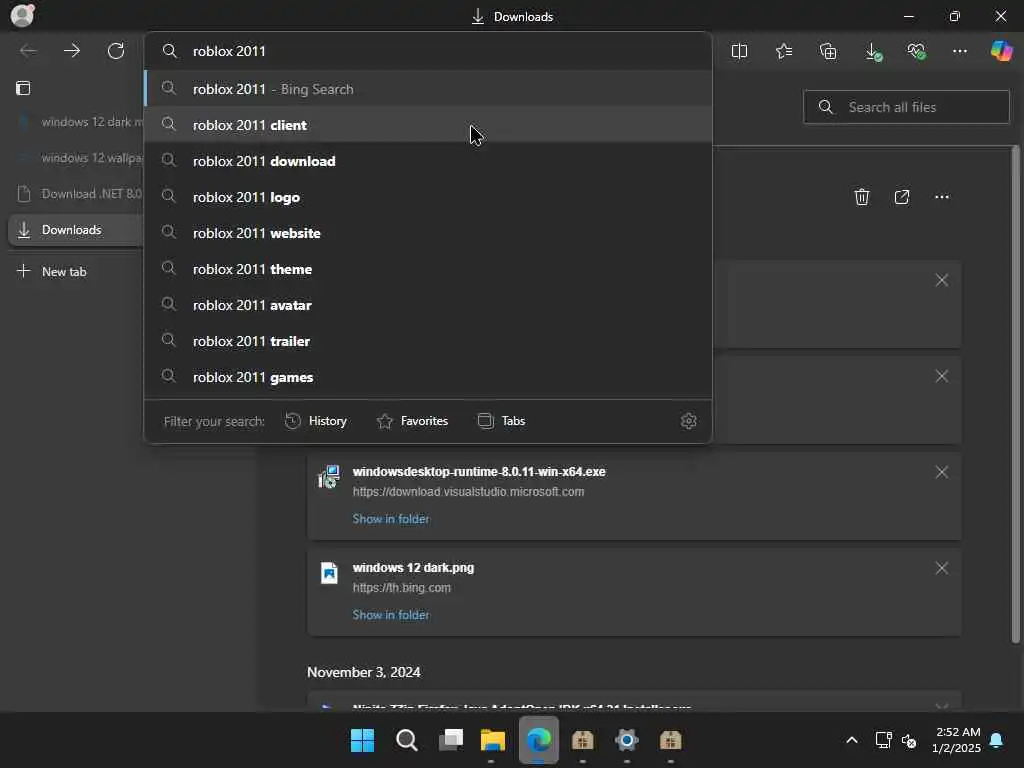The width and height of the screenshot is (1024, 768).
Task: Filter search by History
Action: pos(316,421)
